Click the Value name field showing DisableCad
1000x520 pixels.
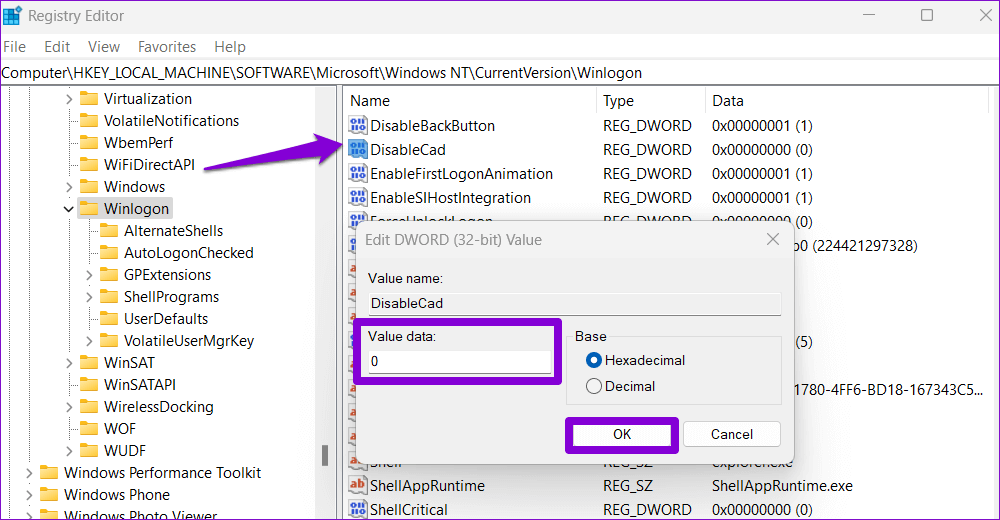[x=575, y=303]
